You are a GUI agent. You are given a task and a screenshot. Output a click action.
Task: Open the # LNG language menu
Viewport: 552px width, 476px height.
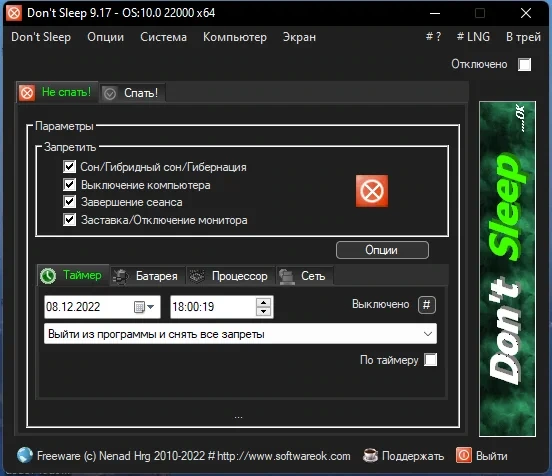pyautogui.click(x=473, y=37)
